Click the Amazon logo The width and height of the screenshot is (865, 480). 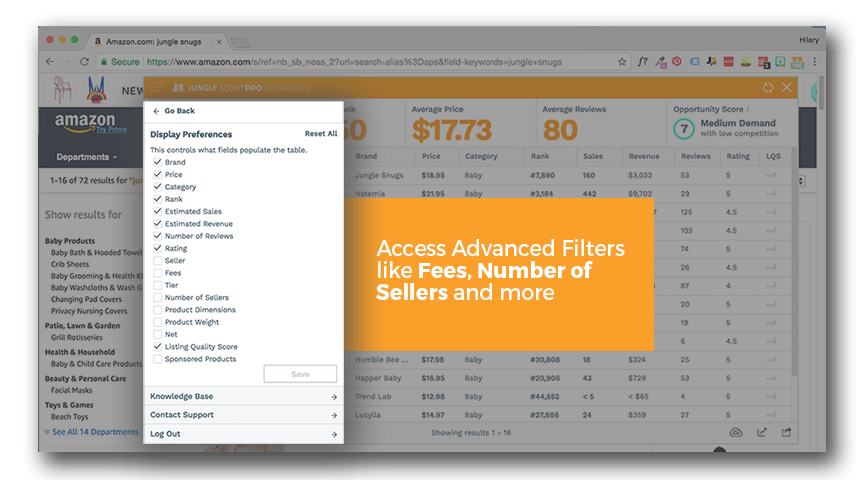click(85, 122)
